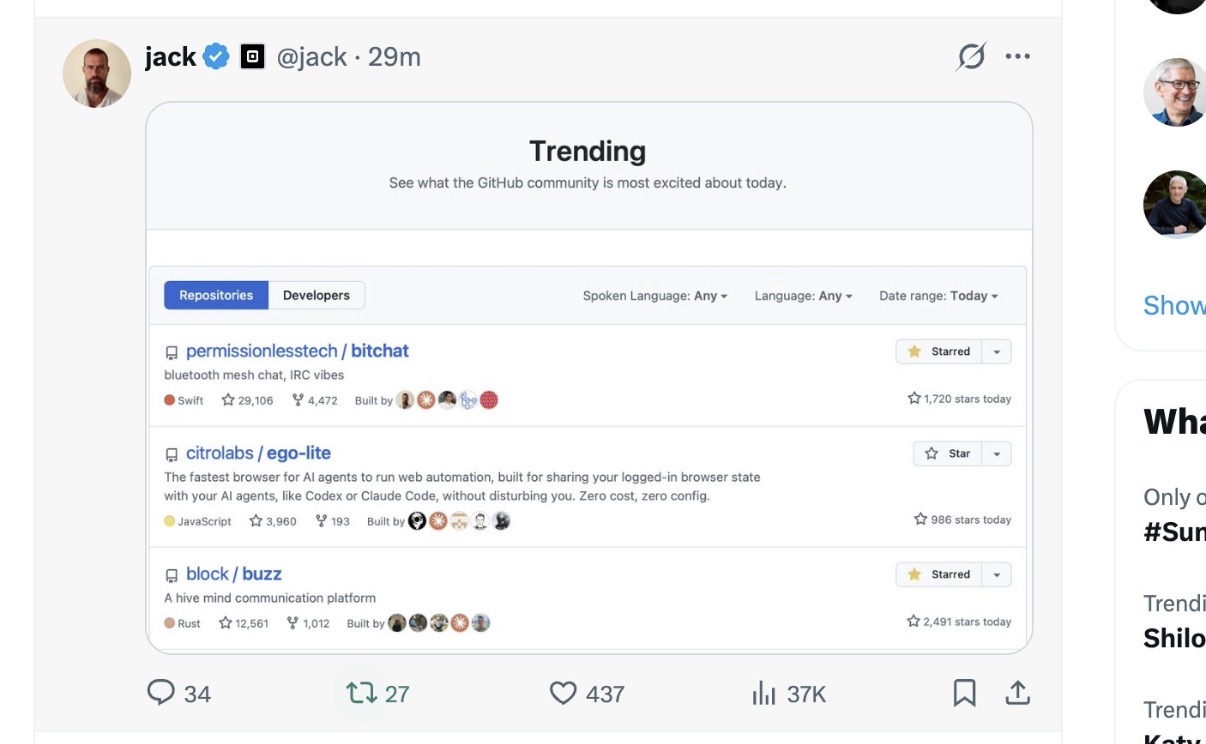Open the permissionlesstech / bitchat repository link
Image resolution: width=1206 pixels, height=744 pixels.
(297, 351)
